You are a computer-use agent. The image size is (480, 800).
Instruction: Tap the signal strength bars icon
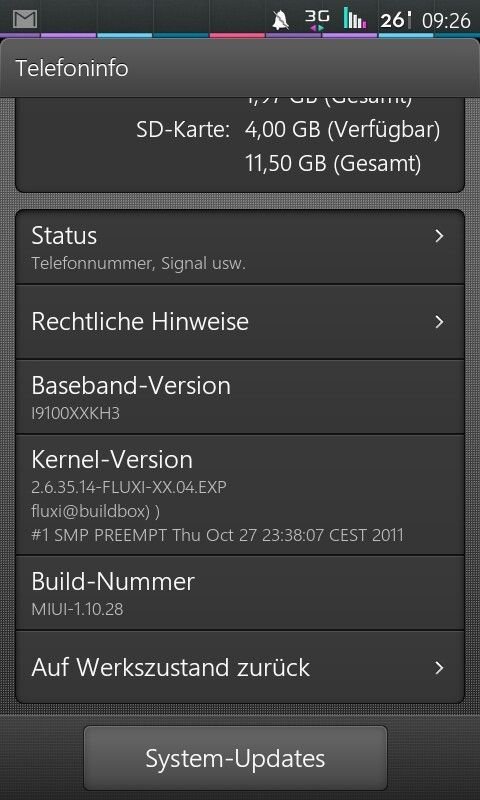tap(355, 18)
